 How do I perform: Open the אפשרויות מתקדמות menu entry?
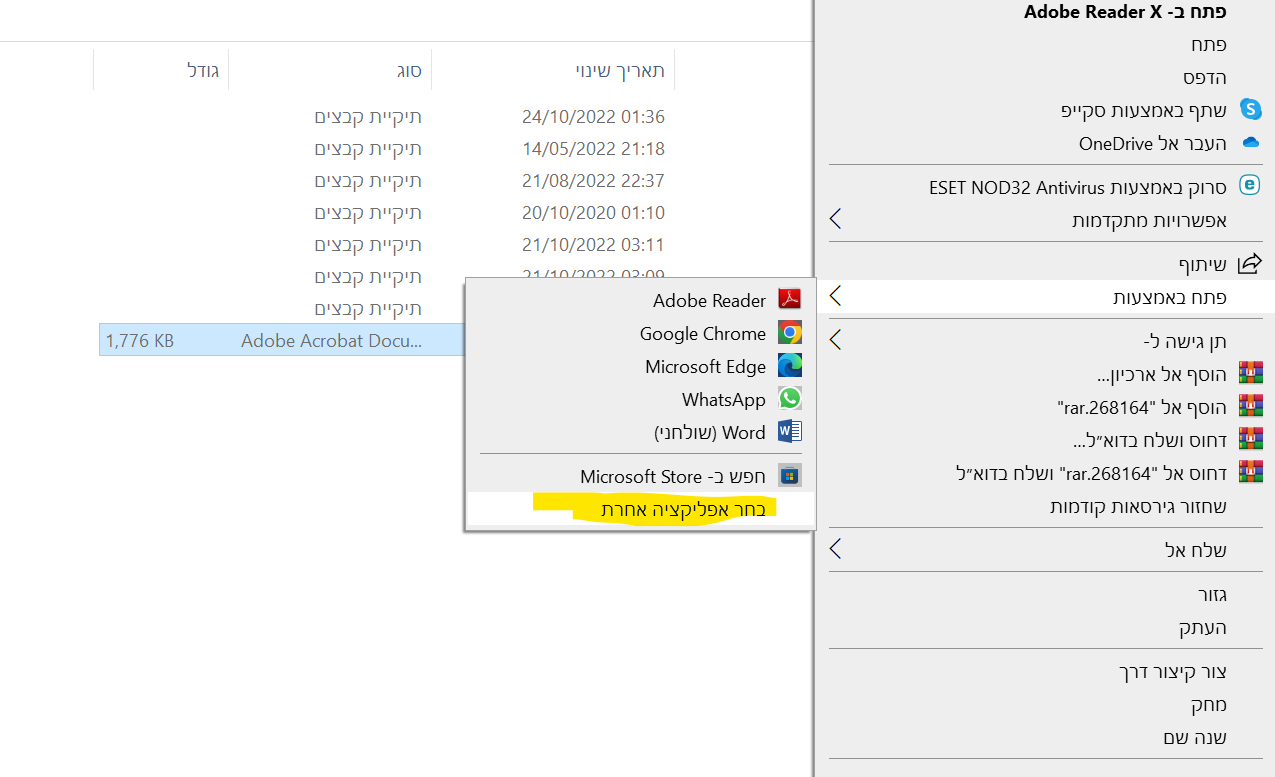1149,220
